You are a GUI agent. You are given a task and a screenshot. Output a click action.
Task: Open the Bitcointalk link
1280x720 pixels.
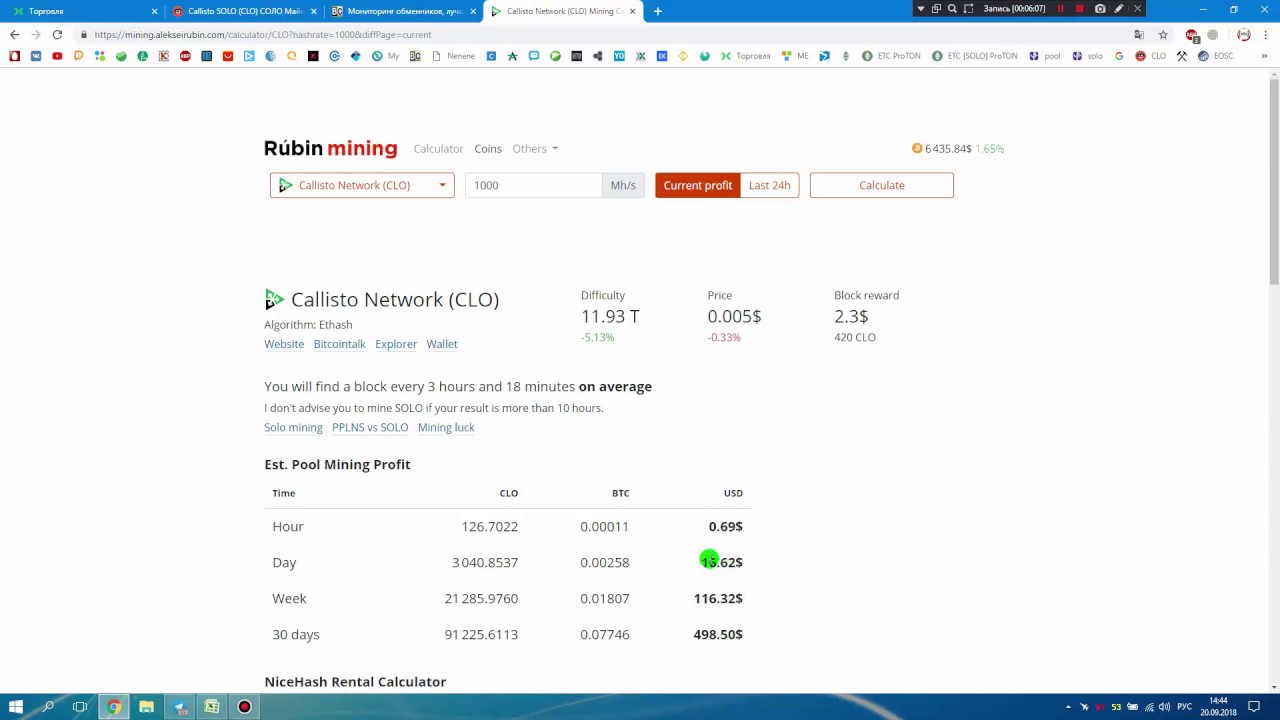click(x=339, y=344)
